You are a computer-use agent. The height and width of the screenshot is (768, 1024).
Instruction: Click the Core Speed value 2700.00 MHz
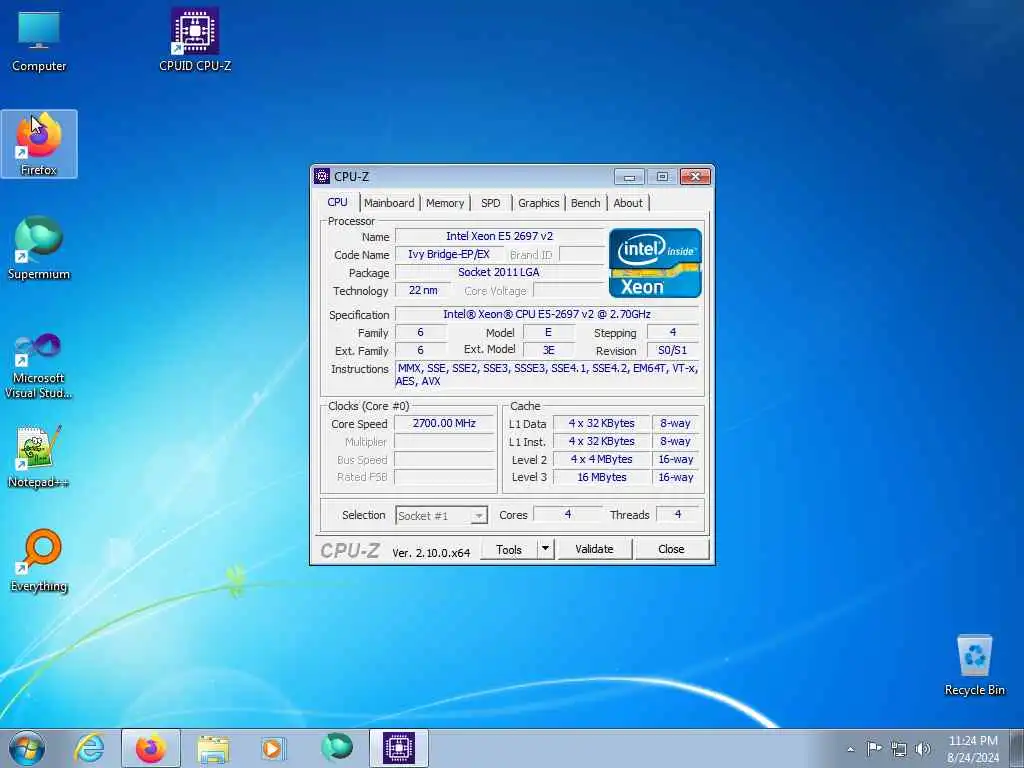[x=444, y=423]
